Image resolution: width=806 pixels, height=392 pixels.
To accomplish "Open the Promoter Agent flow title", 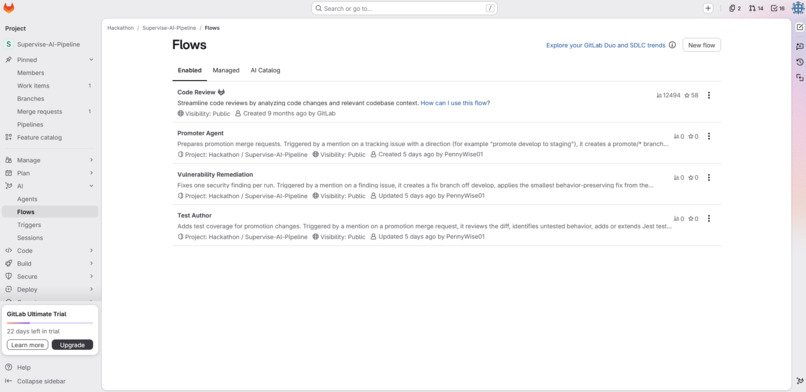I will [200, 133].
